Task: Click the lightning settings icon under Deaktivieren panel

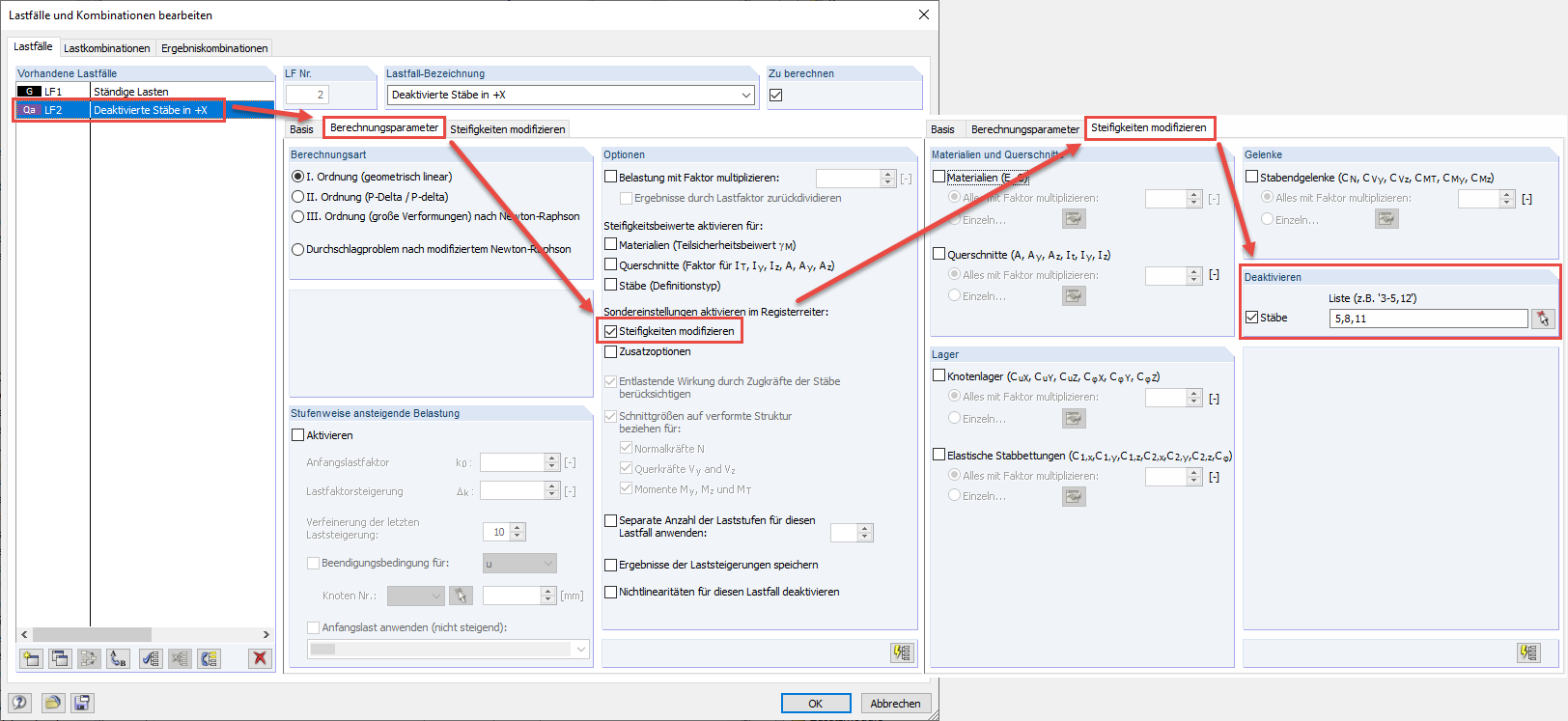Action: click(1528, 652)
